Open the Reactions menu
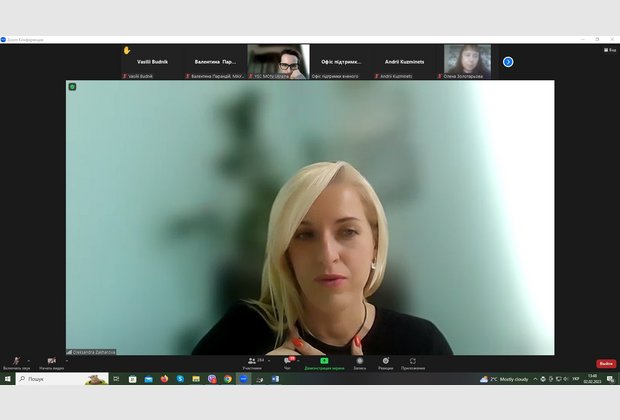This screenshot has width=620, height=420. click(386, 363)
